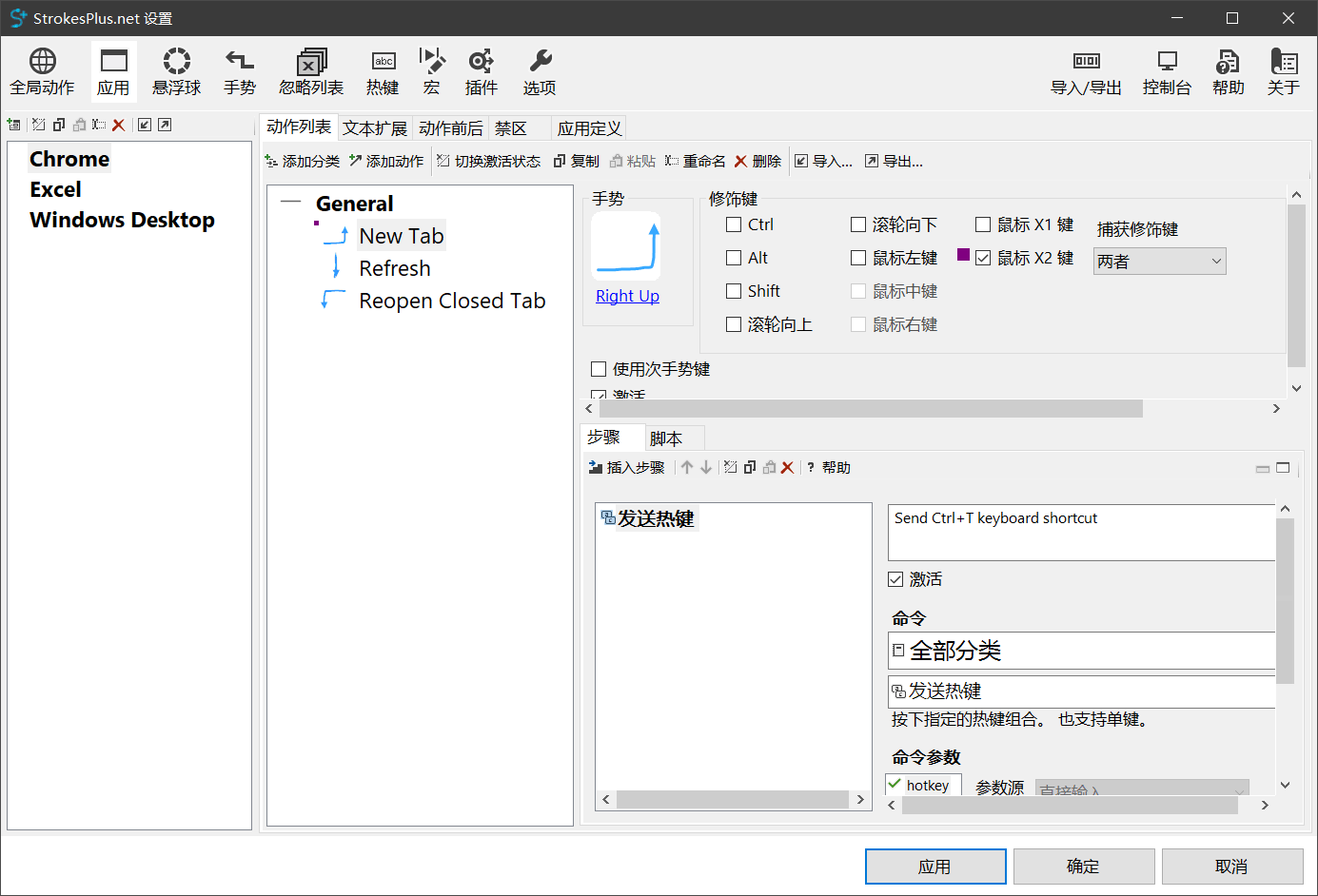Click 导出... in the action toolbar
The height and width of the screenshot is (896, 1318).
[x=894, y=161]
